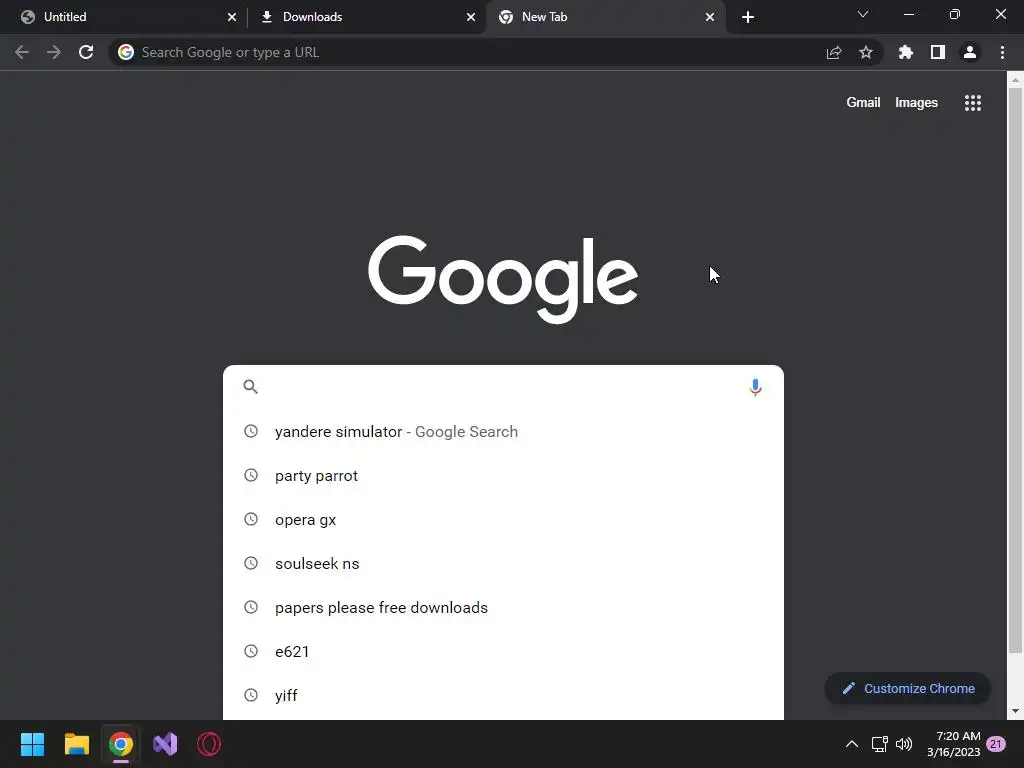
Task: Open the Chrome profile icon
Action: (969, 52)
